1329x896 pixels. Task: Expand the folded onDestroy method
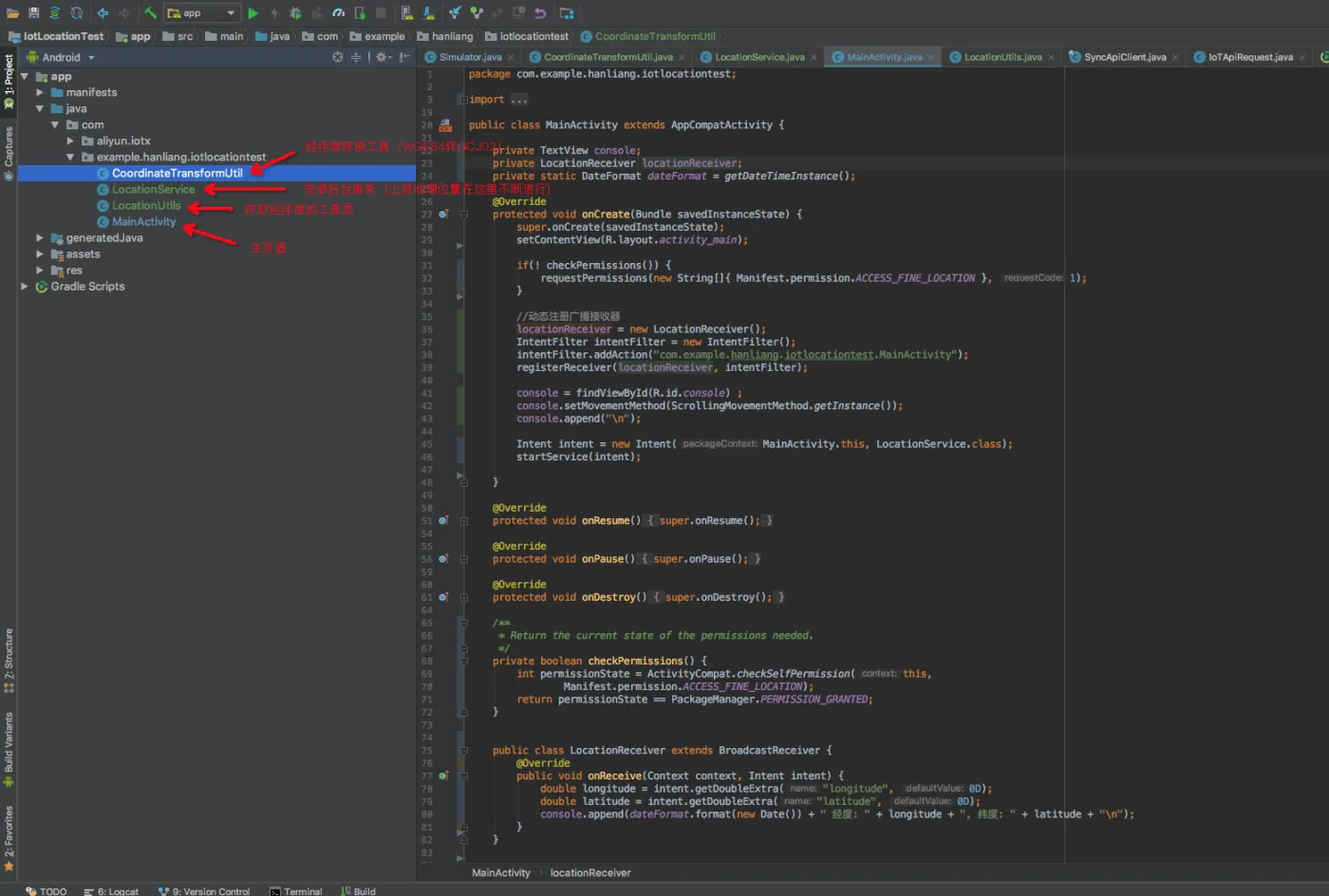(464, 598)
